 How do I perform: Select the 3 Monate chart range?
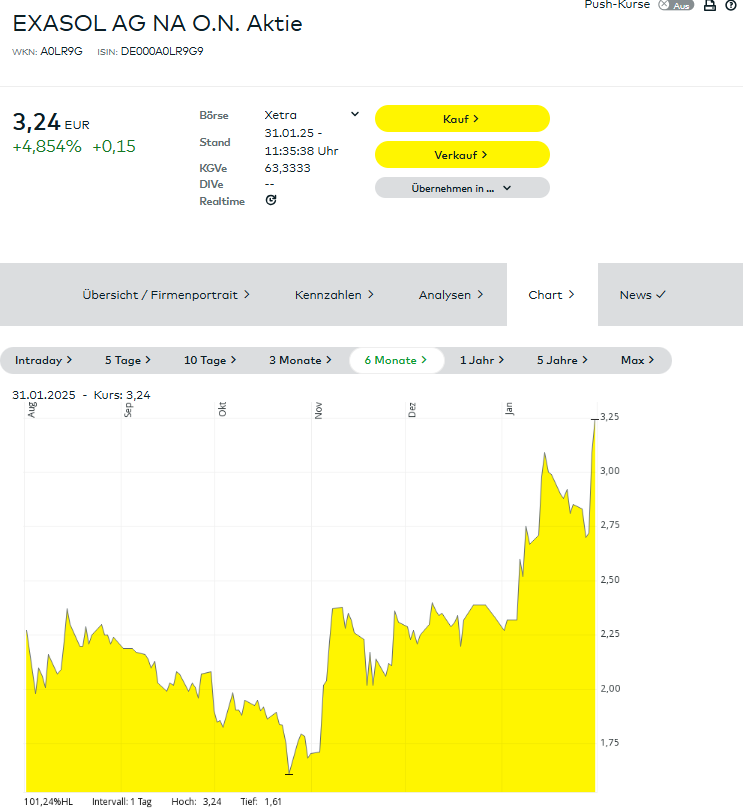300,361
